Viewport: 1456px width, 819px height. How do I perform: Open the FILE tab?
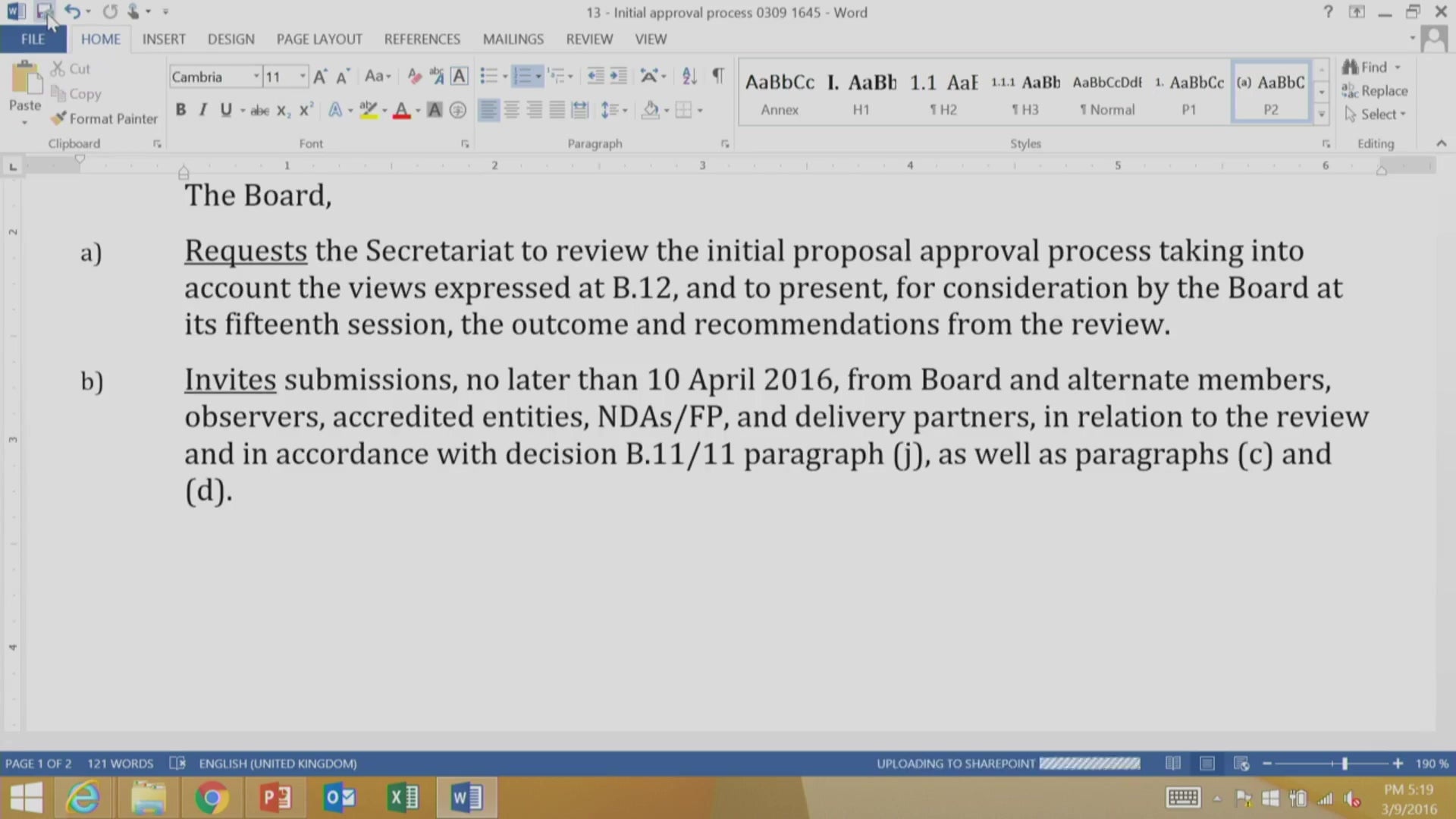tap(33, 39)
